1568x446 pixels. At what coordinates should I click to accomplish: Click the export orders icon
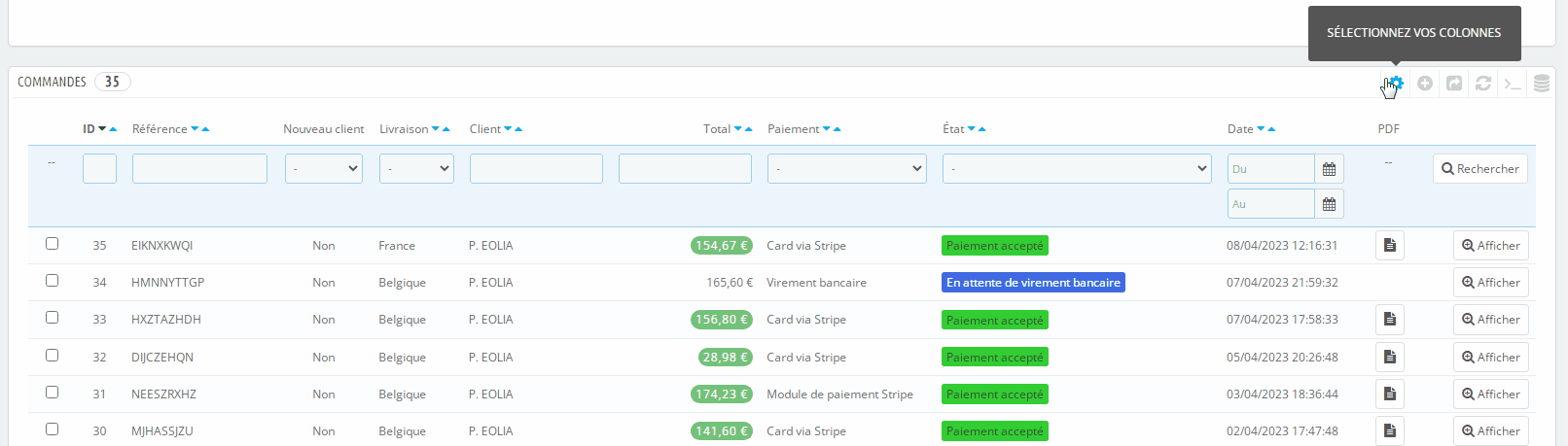click(1454, 84)
